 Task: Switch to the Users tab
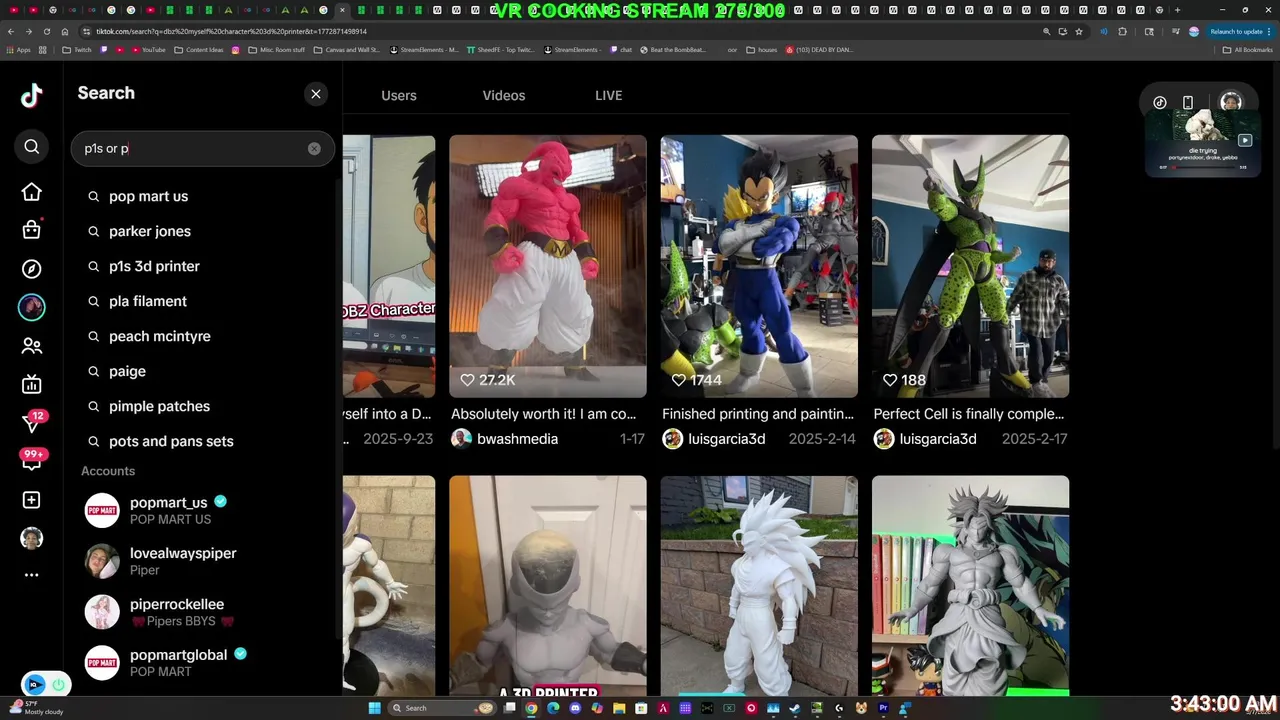[399, 95]
